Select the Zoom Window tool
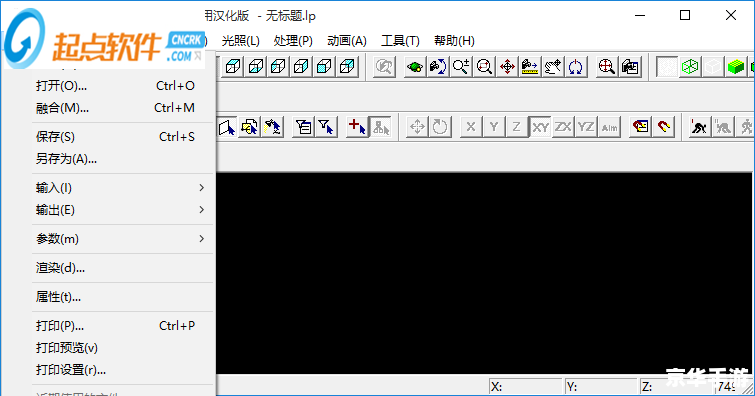The height and width of the screenshot is (396, 755). pos(484,66)
